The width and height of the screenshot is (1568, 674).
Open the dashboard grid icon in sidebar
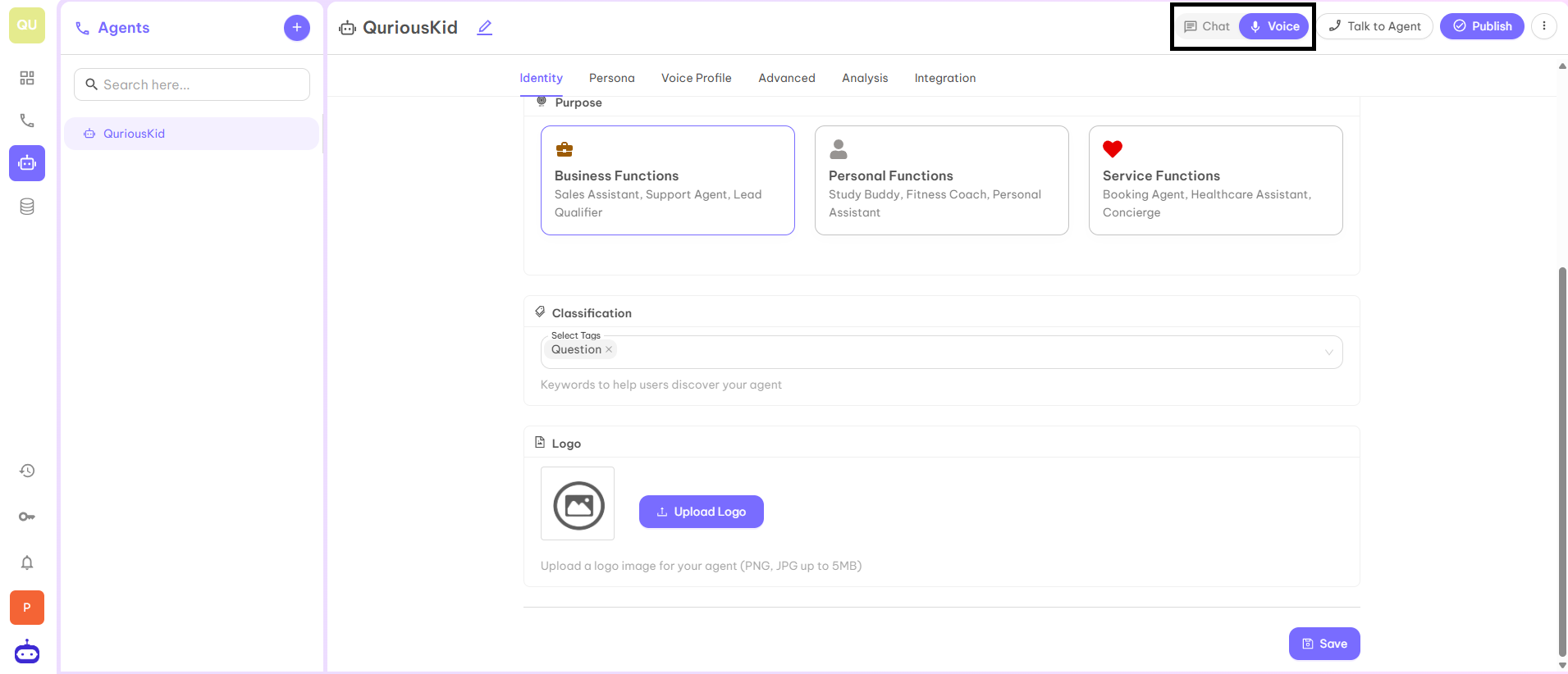[27, 78]
